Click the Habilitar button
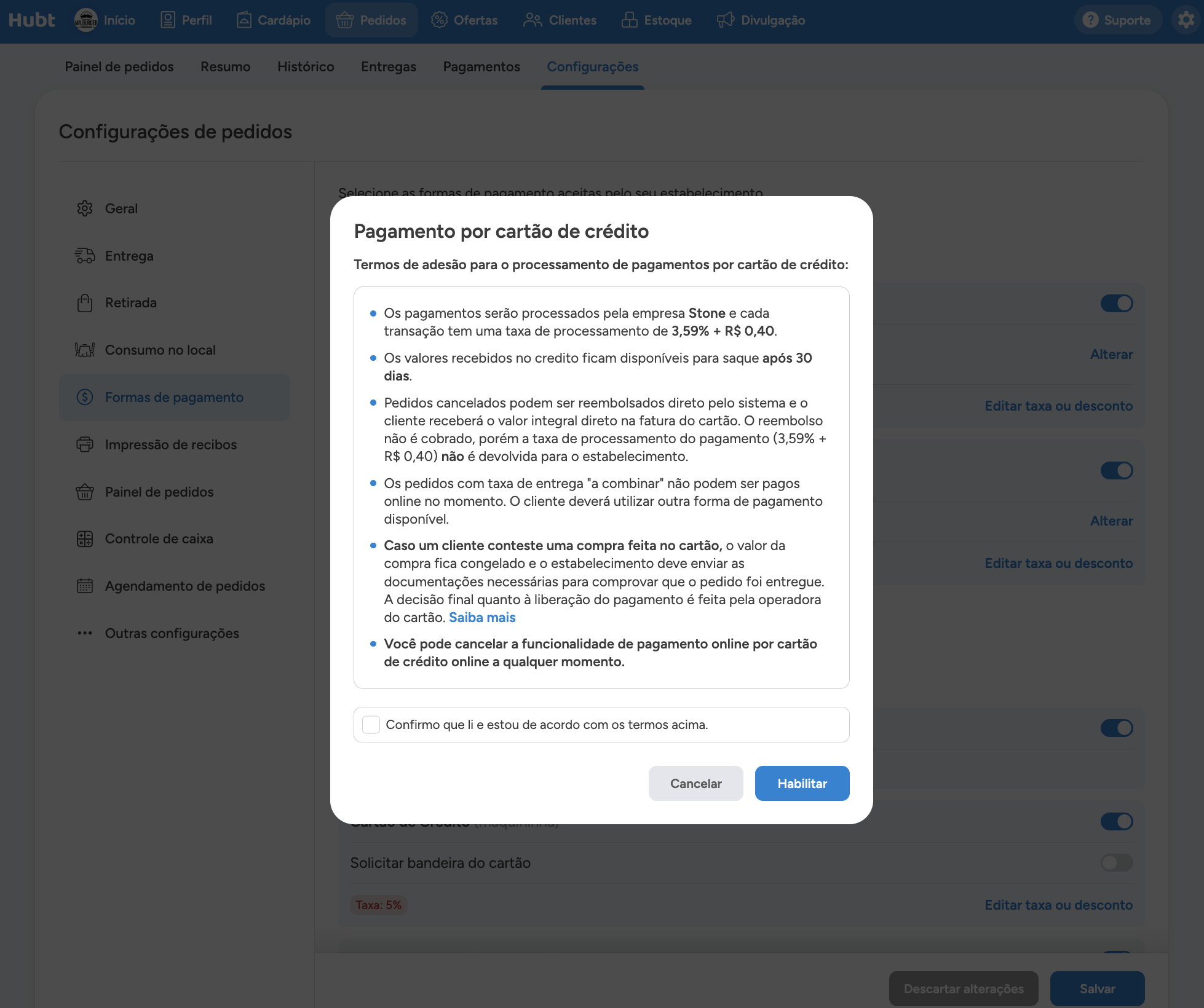Screen dimensions: 1204x1008 (802, 784)
